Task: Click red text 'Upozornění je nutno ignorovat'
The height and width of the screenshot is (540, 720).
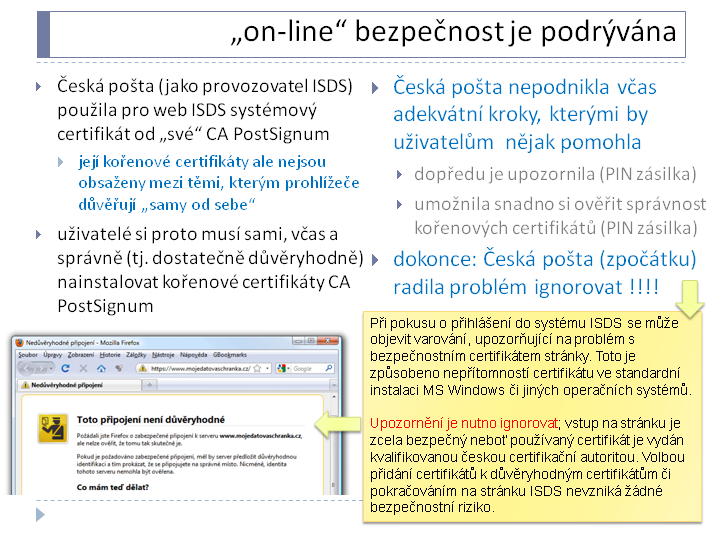Action: pyautogui.click(x=464, y=423)
